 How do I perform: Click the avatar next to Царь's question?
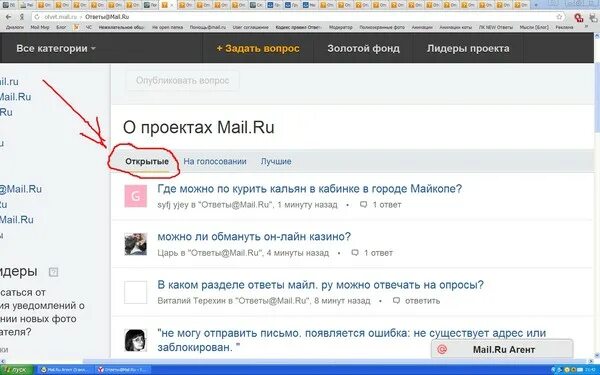(135, 244)
